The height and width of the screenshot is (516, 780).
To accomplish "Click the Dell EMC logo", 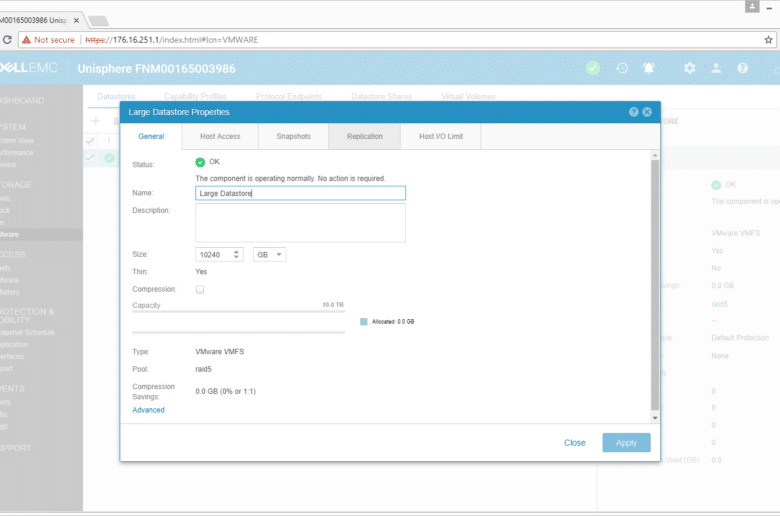I will [x=29, y=68].
